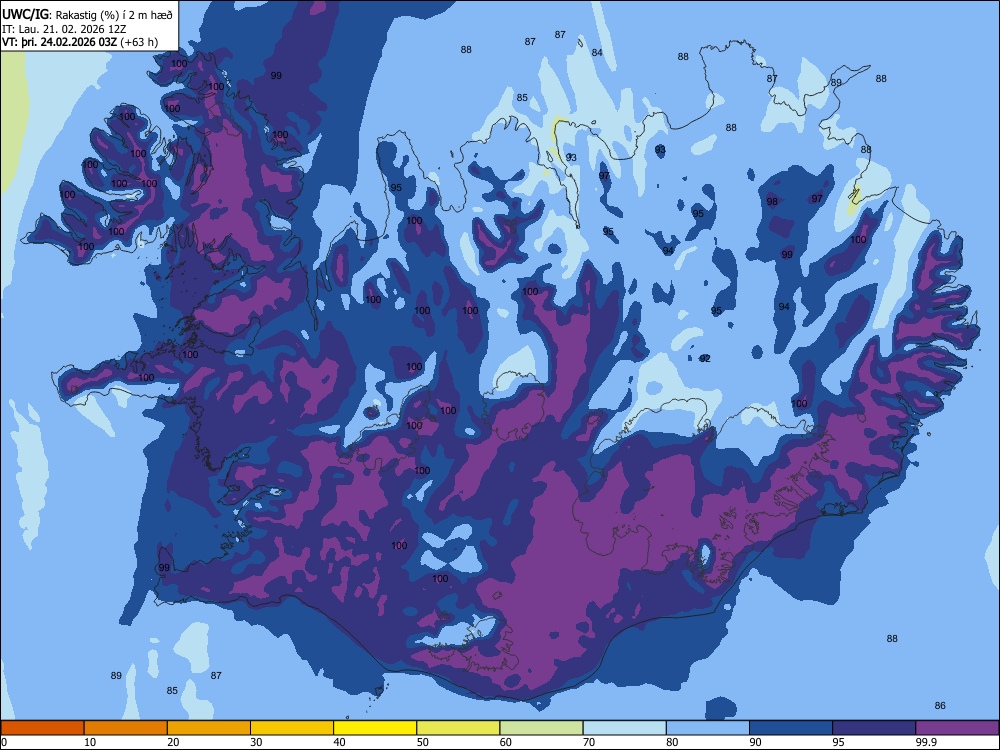Click the '0' label on the legend scale
Viewport: 1000px width, 750px height.
click(x=4, y=742)
